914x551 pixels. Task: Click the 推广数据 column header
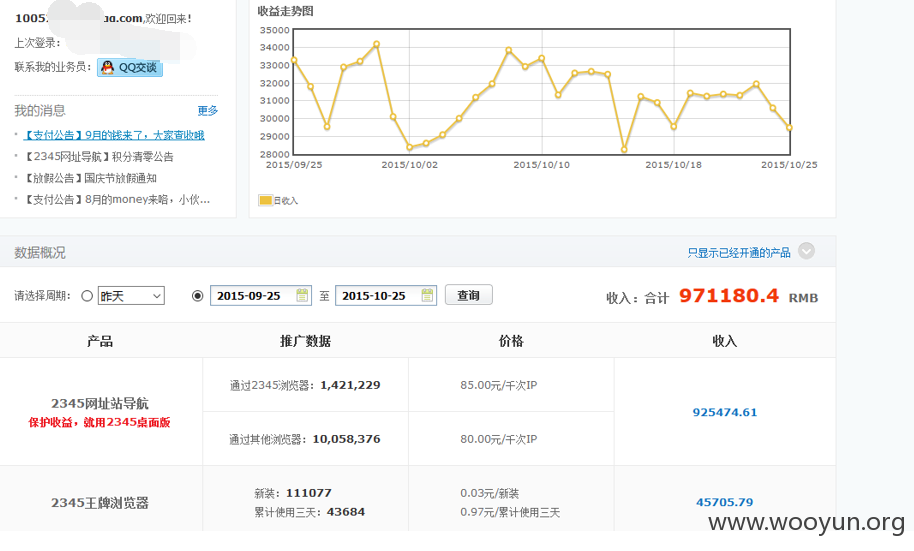[305, 341]
